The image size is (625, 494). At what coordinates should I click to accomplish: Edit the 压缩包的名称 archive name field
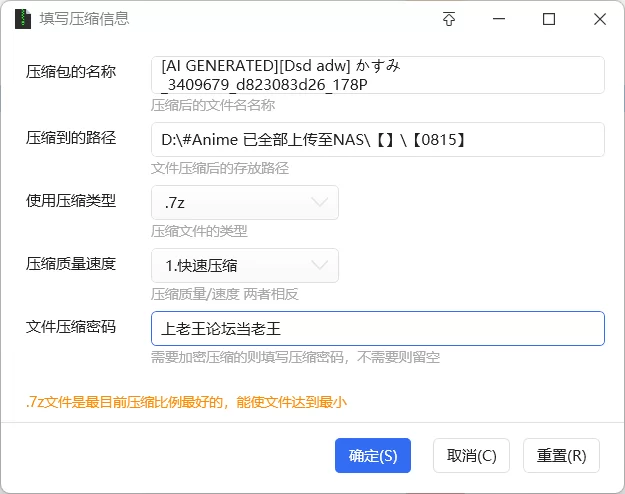coord(377,75)
